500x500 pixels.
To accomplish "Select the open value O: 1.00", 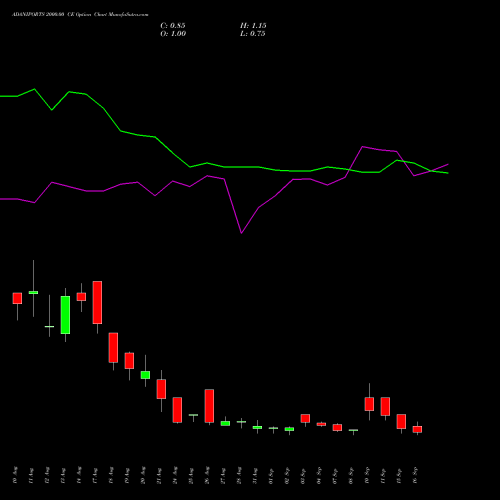I will pos(173,34).
